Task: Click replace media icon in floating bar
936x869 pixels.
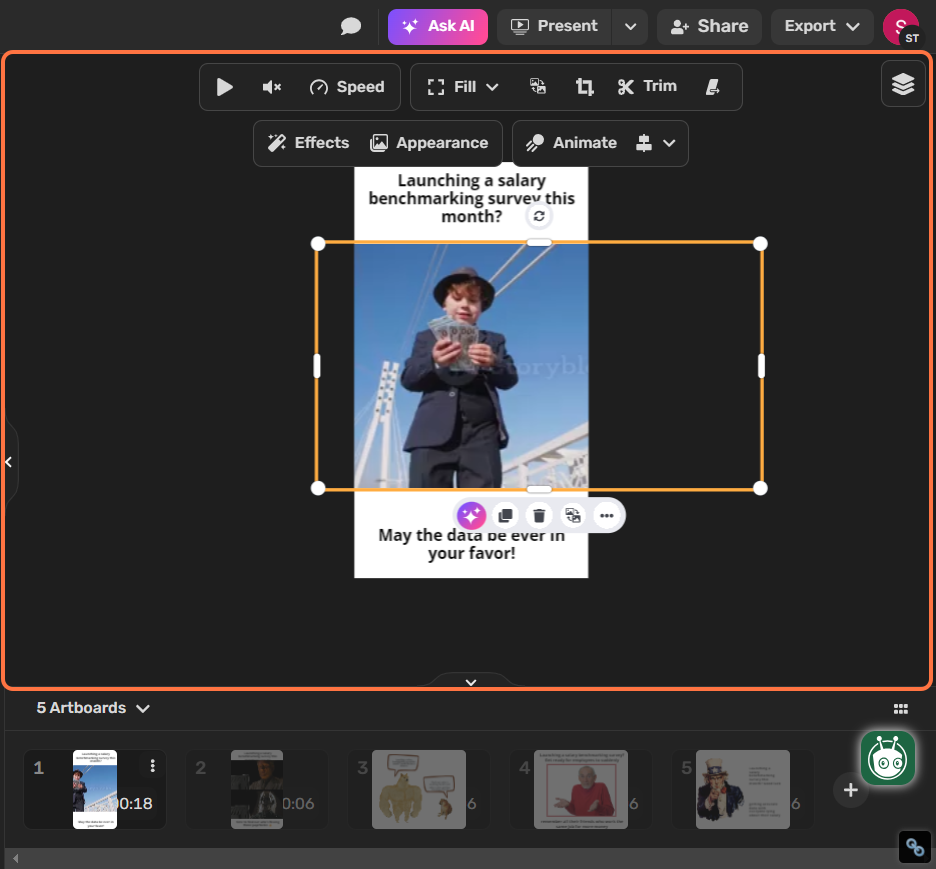Action: click(x=573, y=516)
